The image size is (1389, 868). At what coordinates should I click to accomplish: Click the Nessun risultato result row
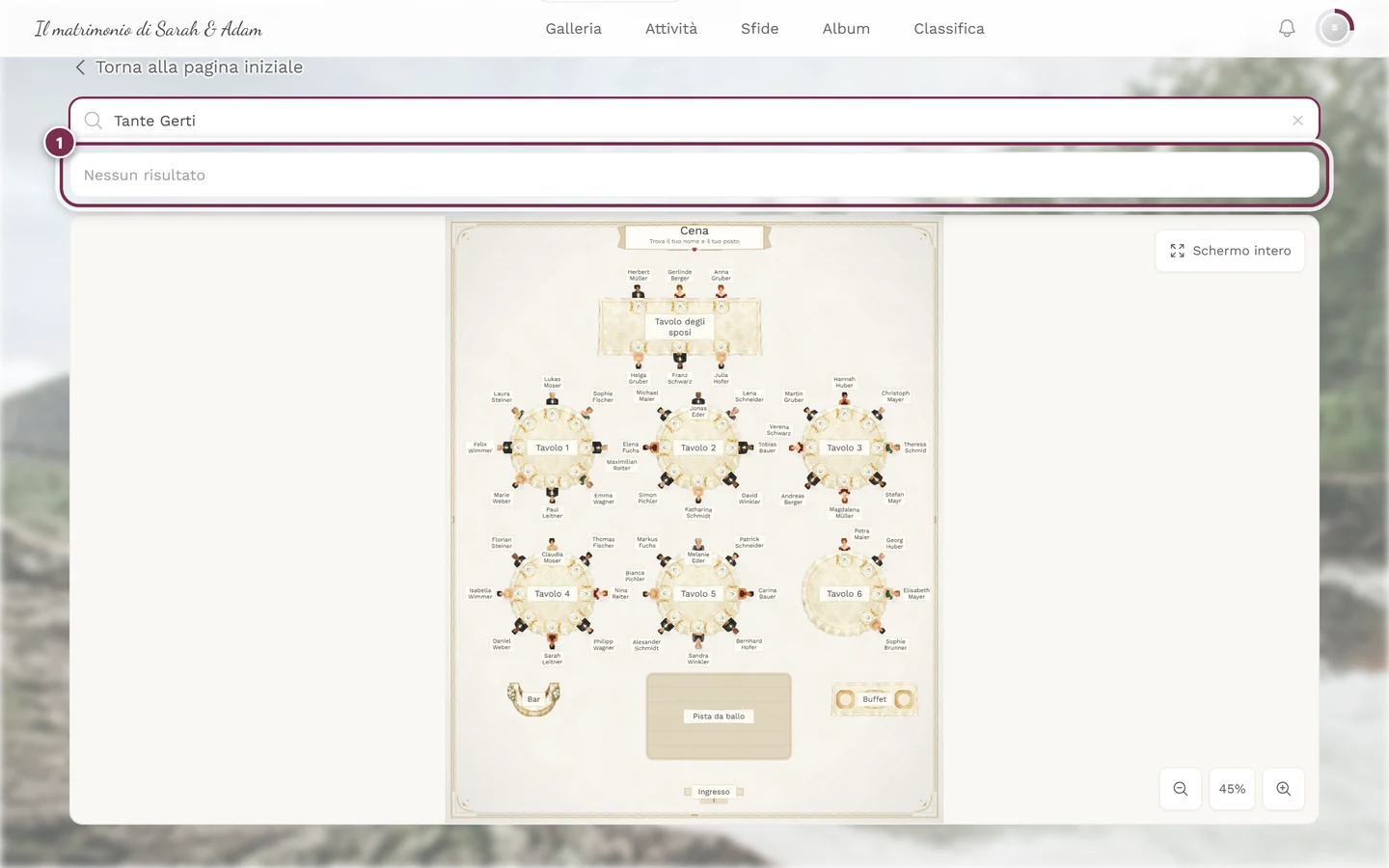coord(694,175)
